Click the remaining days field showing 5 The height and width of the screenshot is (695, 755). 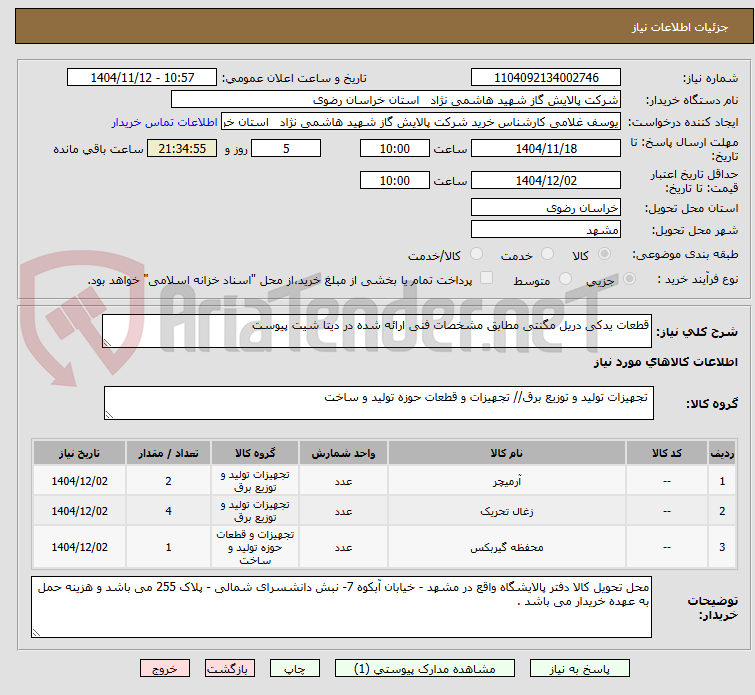(x=286, y=148)
